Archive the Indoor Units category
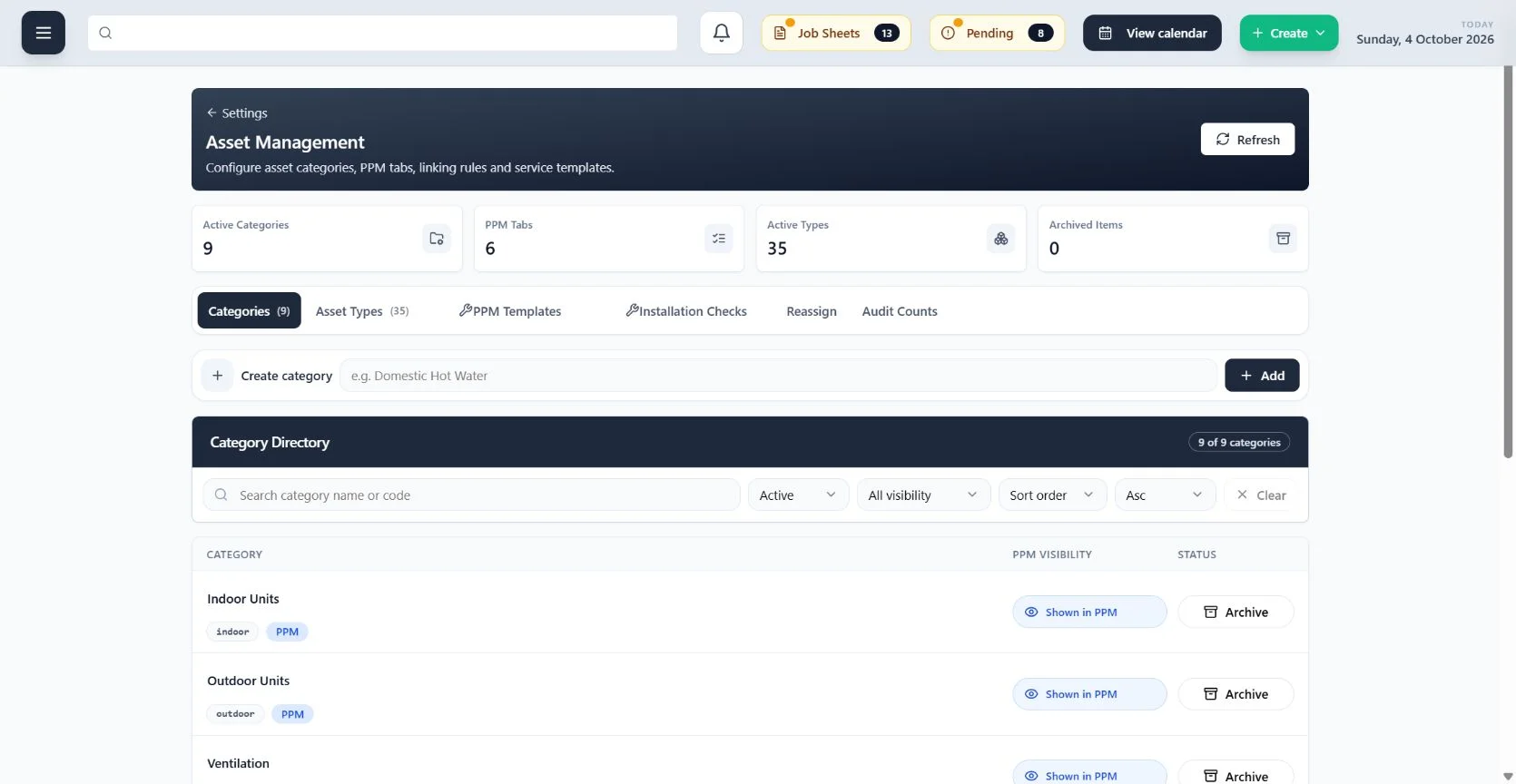Viewport: 1516px width, 784px height. (1235, 612)
